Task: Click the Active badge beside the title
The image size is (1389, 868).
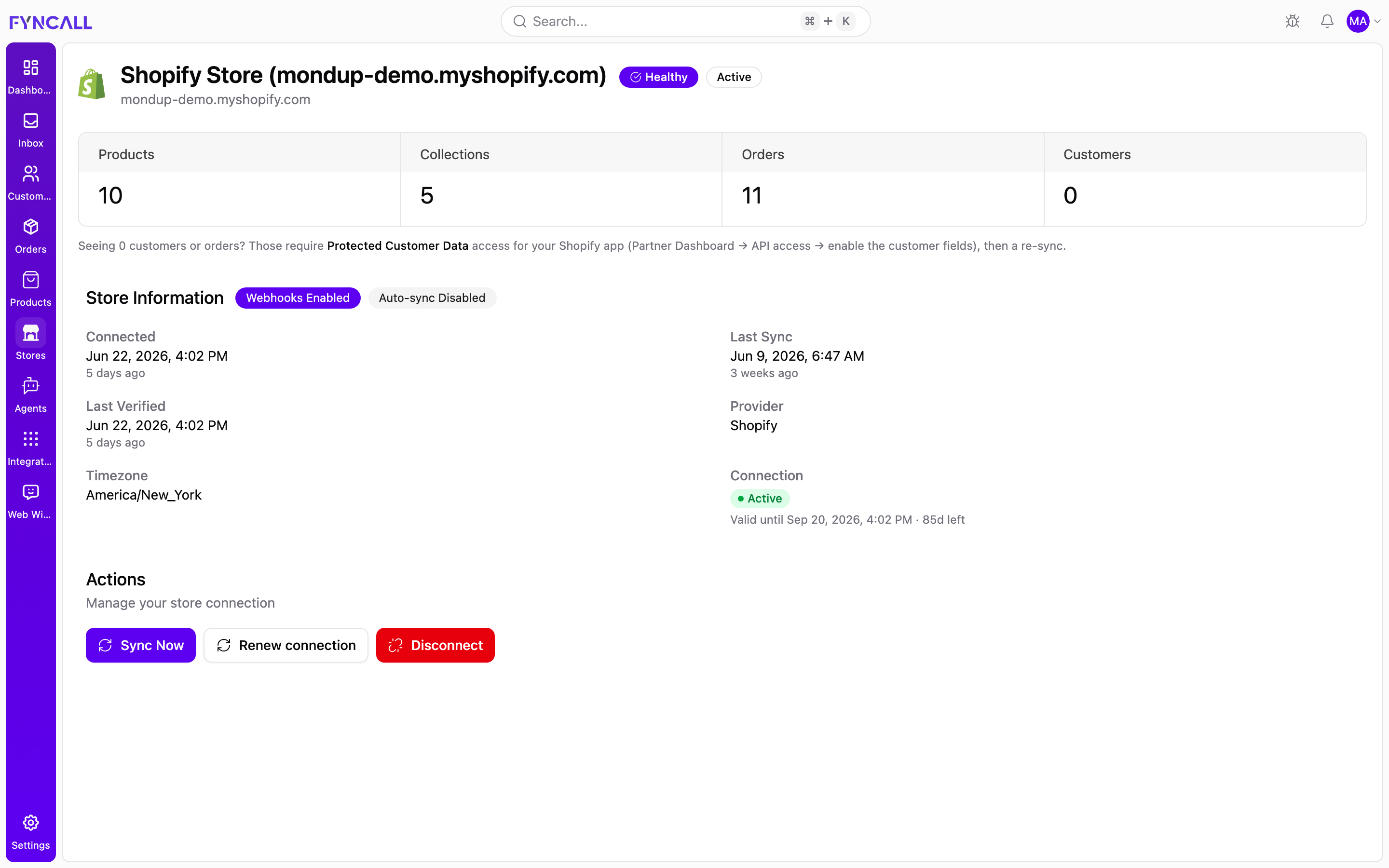Action: tap(734, 77)
